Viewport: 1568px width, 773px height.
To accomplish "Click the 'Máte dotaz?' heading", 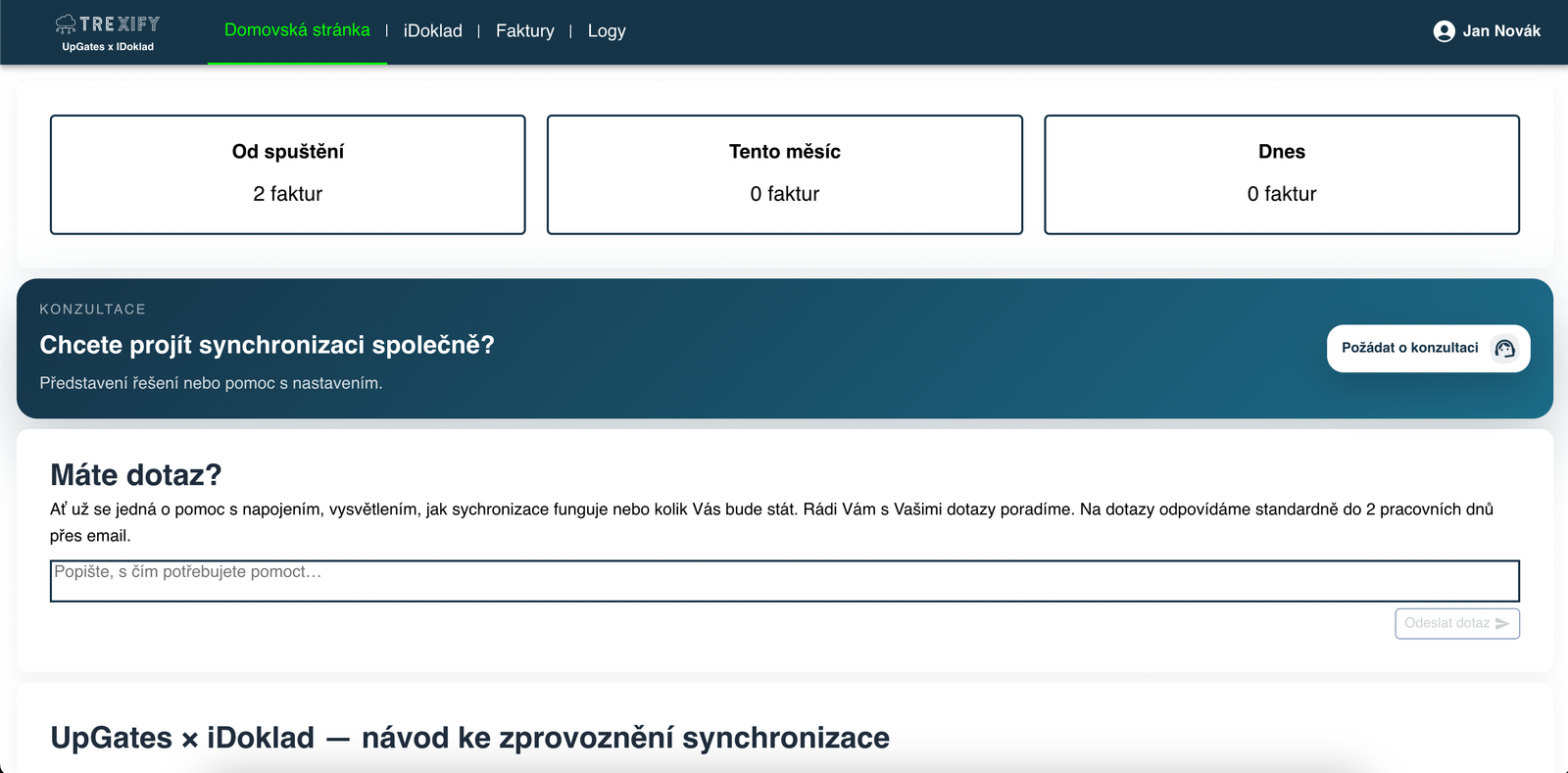I will pyautogui.click(x=136, y=475).
